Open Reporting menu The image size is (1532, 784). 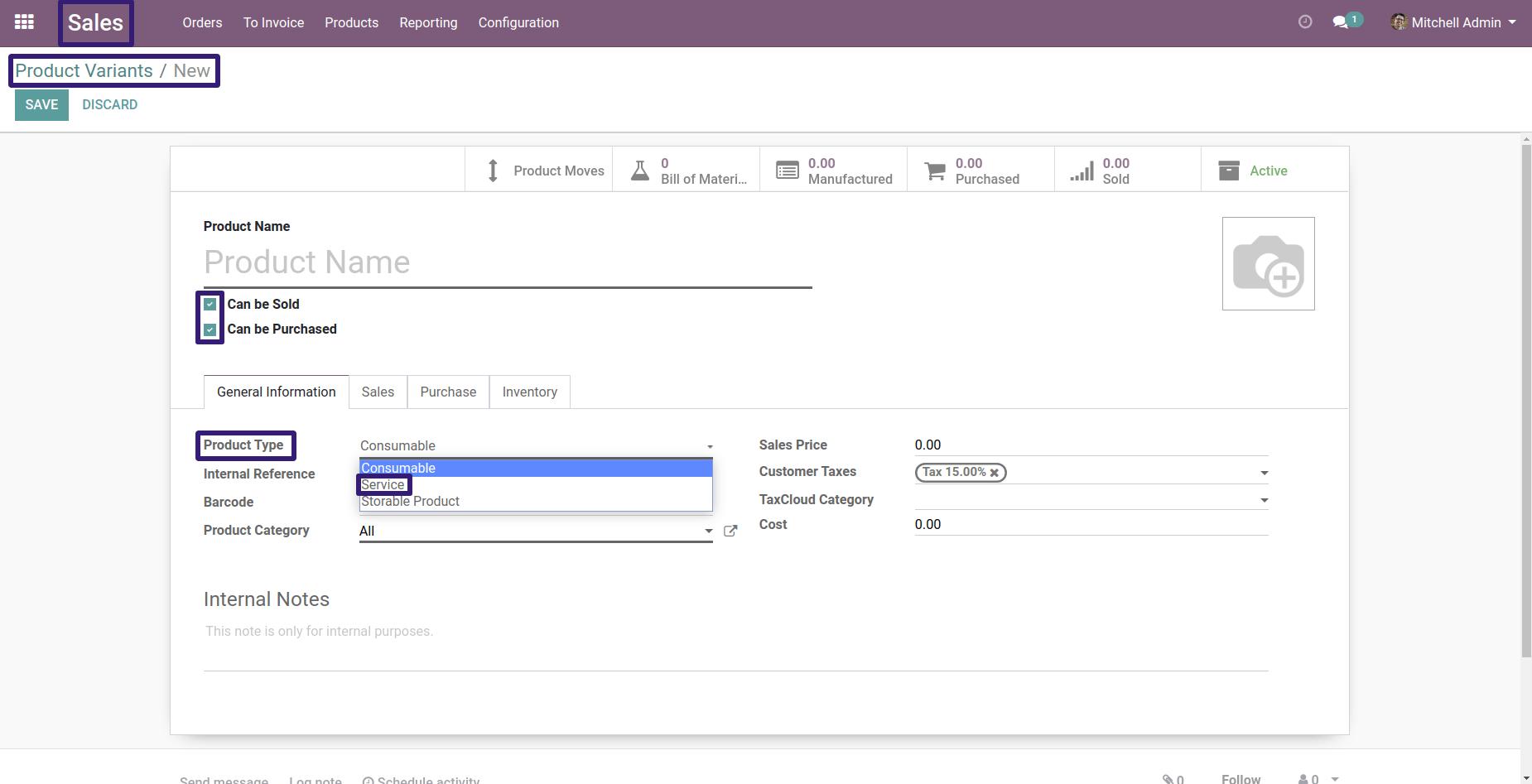point(428,22)
